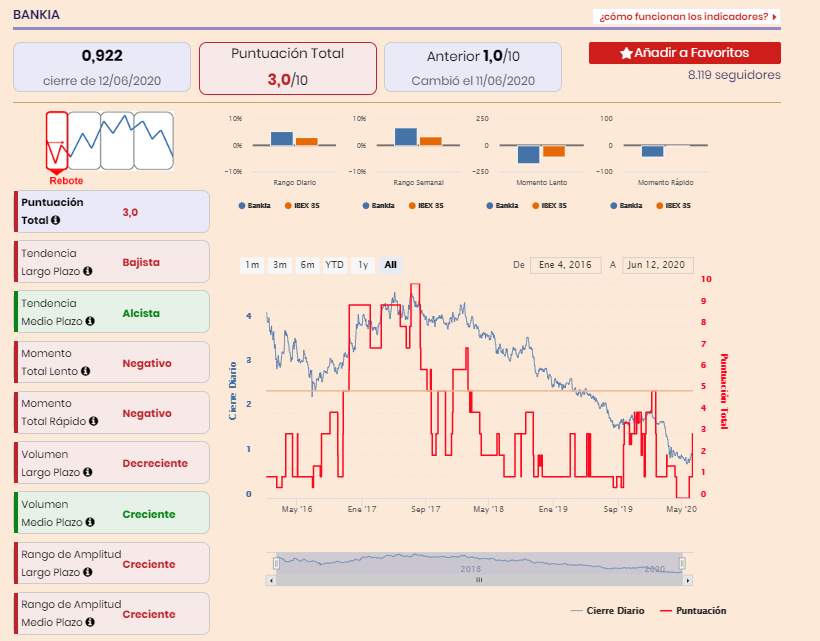
Task: Click info icon for Volumen Medio Plazo
Action: point(90,522)
